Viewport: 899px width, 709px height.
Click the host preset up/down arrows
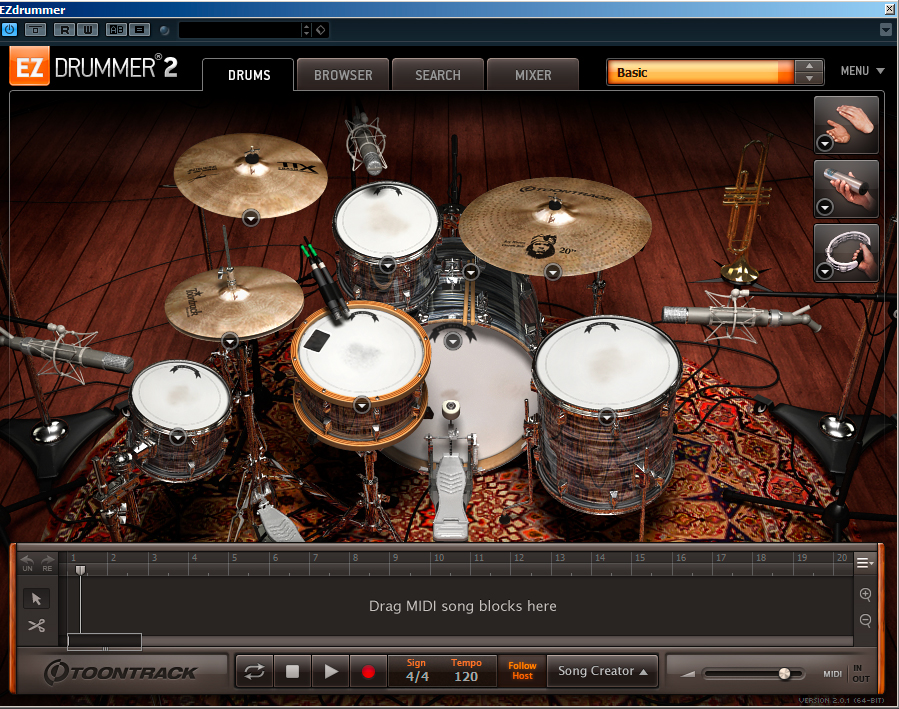(307, 30)
